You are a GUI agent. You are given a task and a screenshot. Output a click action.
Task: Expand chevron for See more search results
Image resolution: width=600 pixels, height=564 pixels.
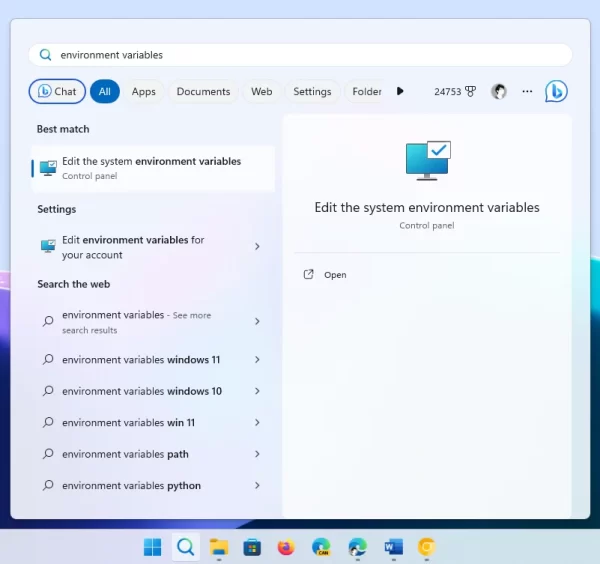[257, 321]
